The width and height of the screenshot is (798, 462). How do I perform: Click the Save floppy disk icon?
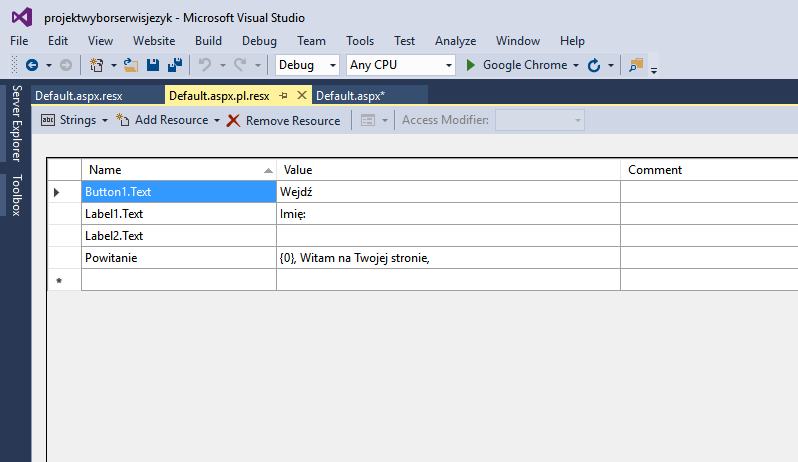(153, 65)
